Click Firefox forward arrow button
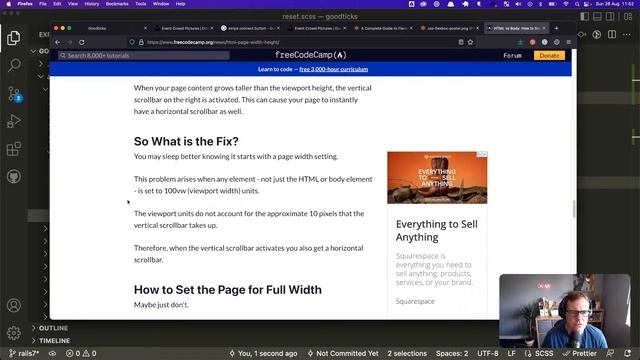640x360 pixels. (x=70, y=42)
